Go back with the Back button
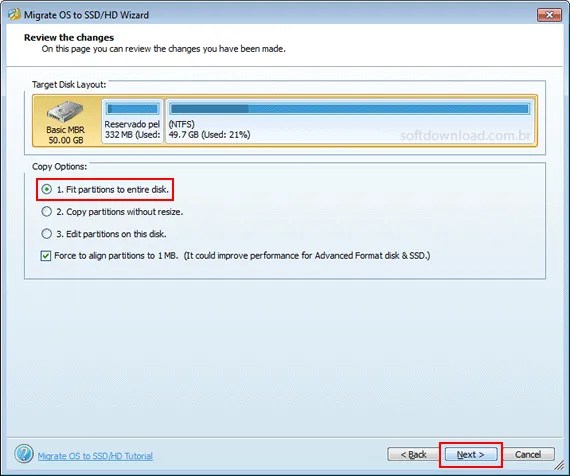 coord(413,455)
